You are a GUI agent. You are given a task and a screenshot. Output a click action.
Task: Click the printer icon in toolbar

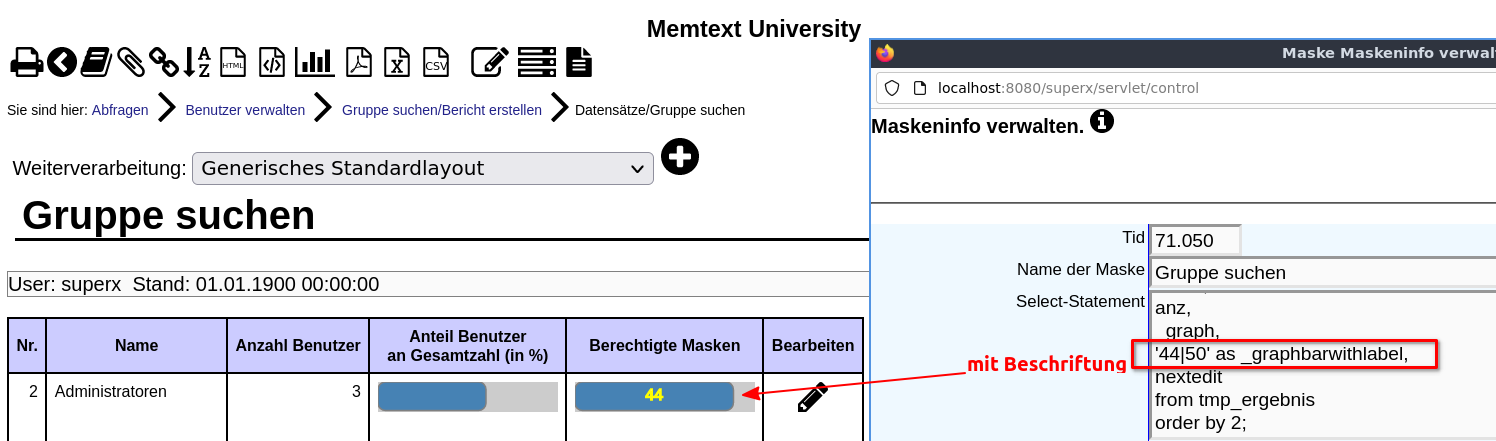click(27, 62)
